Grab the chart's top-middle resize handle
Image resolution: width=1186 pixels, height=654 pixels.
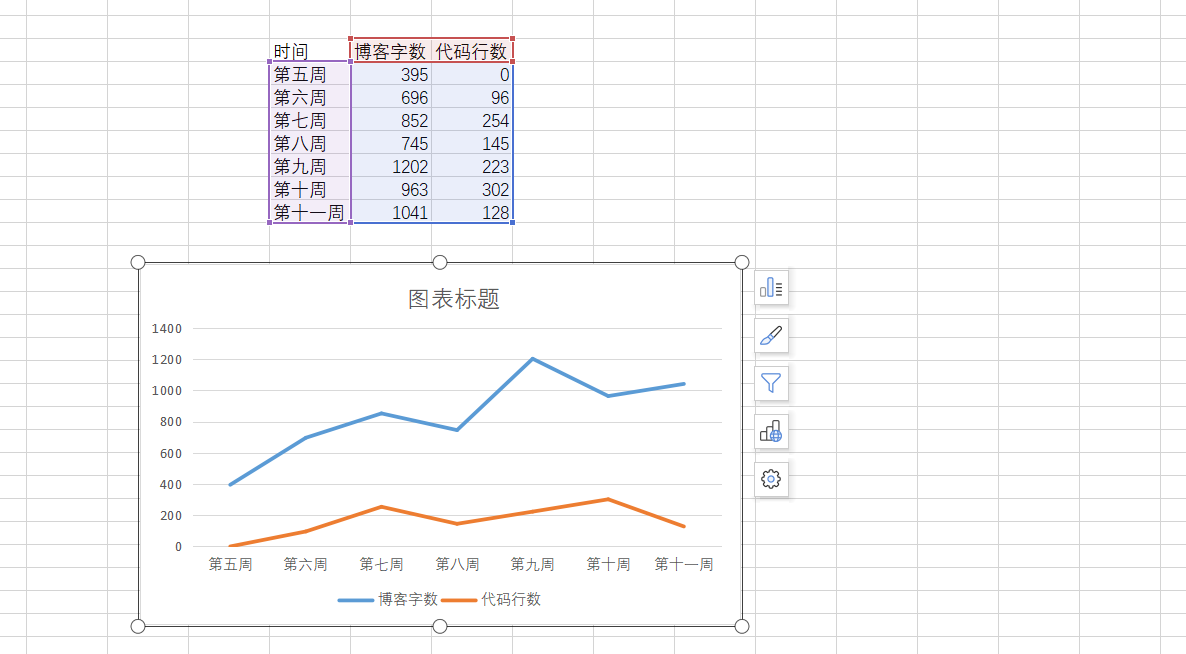tap(439, 262)
